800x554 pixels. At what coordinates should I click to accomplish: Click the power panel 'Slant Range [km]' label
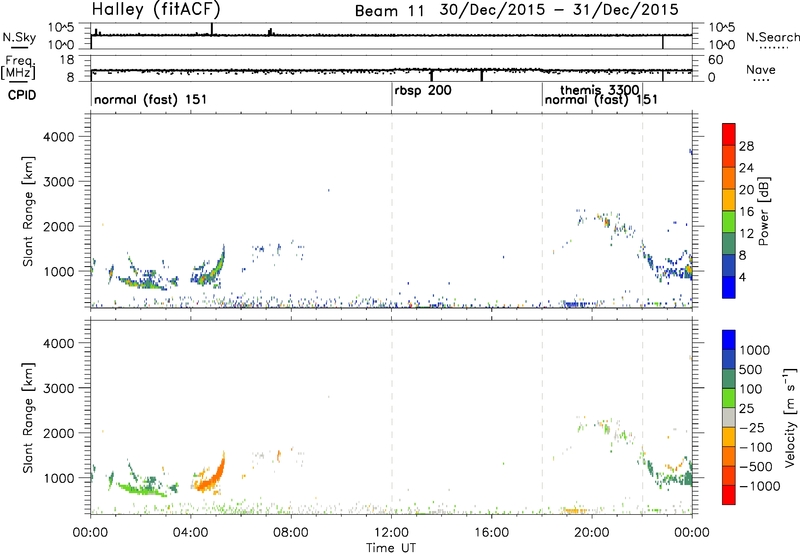pos(28,211)
